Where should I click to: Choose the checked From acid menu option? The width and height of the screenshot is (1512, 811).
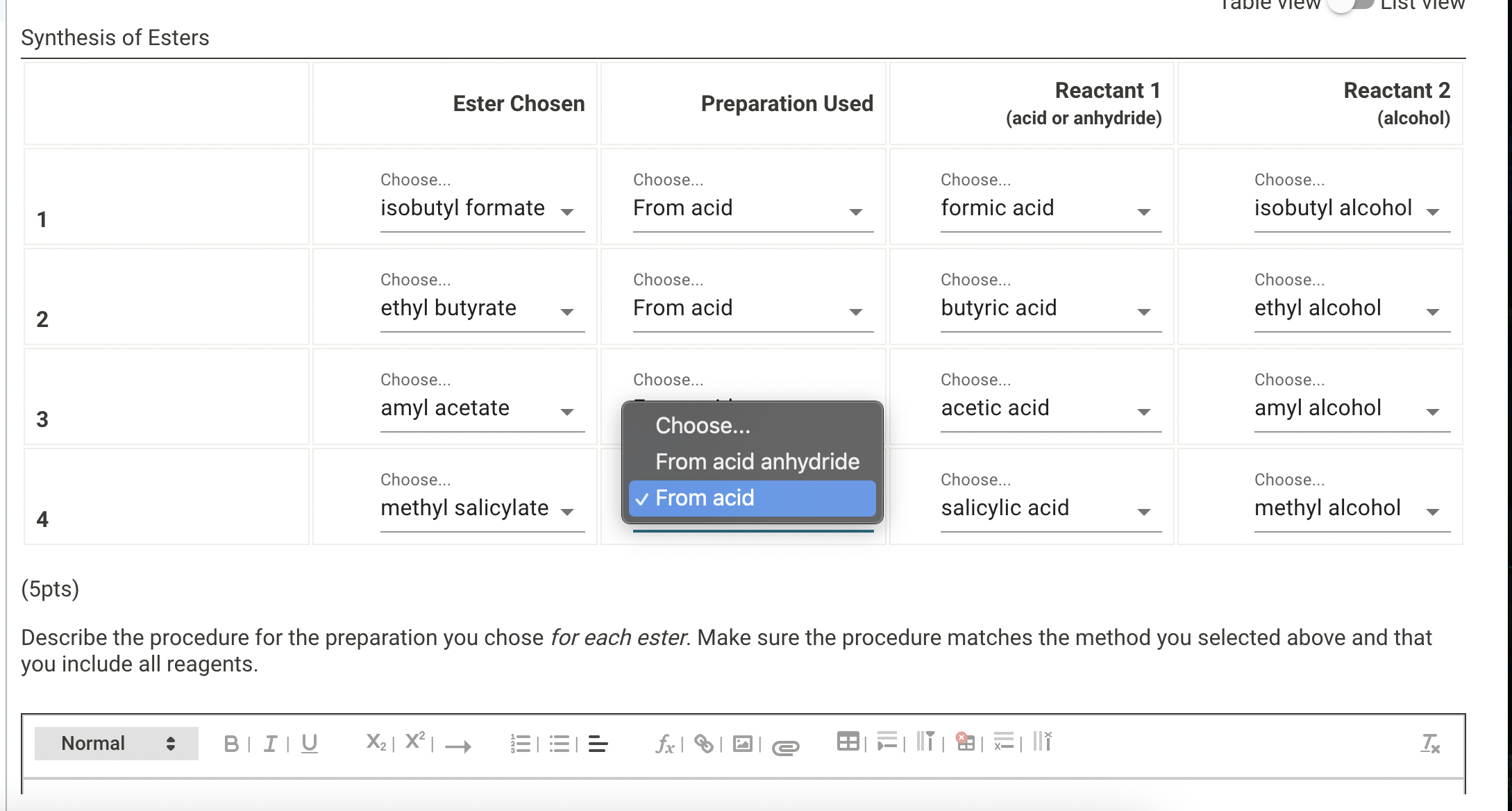click(x=752, y=498)
